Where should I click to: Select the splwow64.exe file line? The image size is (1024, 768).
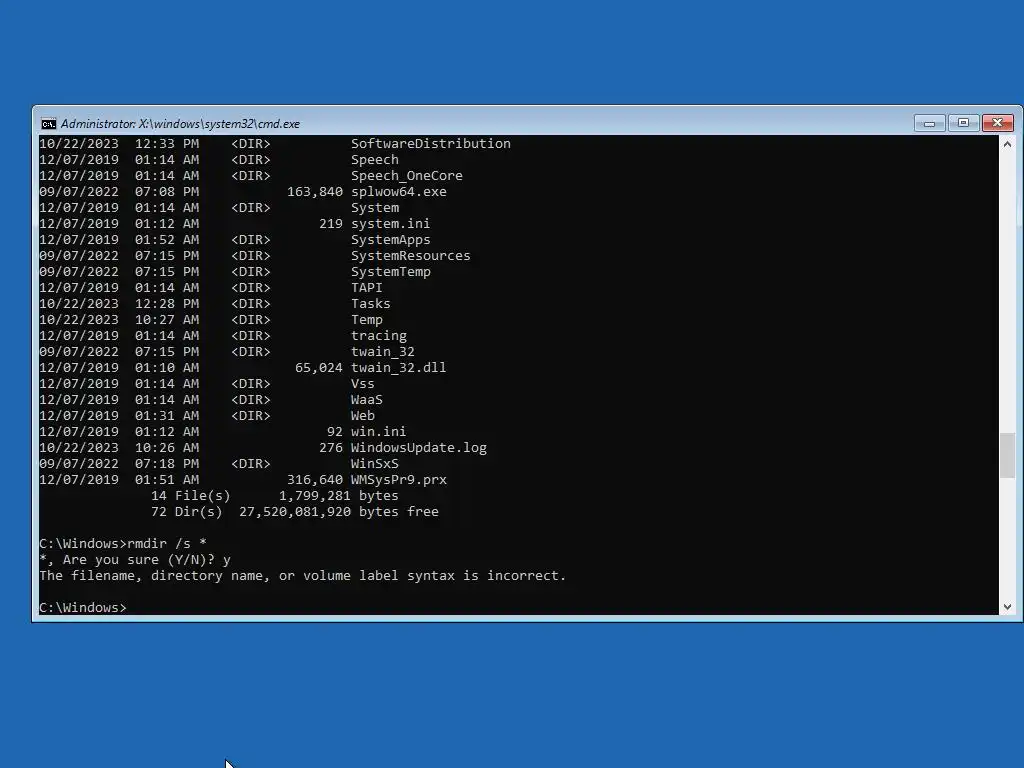tap(243, 192)
